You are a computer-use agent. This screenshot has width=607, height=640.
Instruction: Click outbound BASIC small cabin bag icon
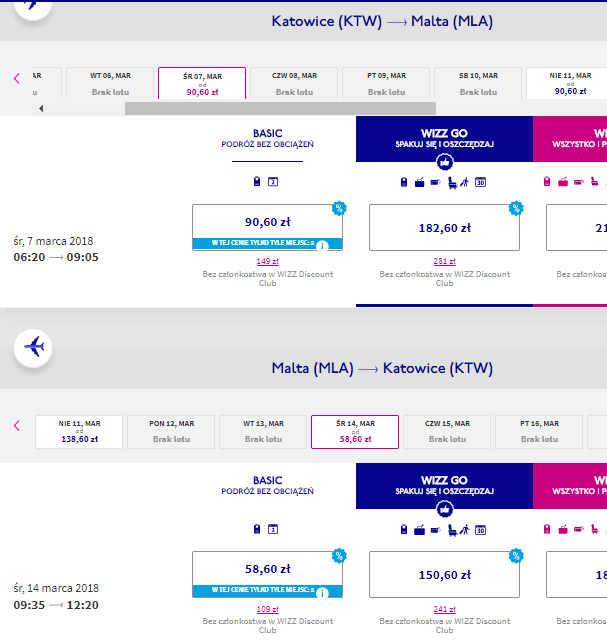click(x=257, y=182)
